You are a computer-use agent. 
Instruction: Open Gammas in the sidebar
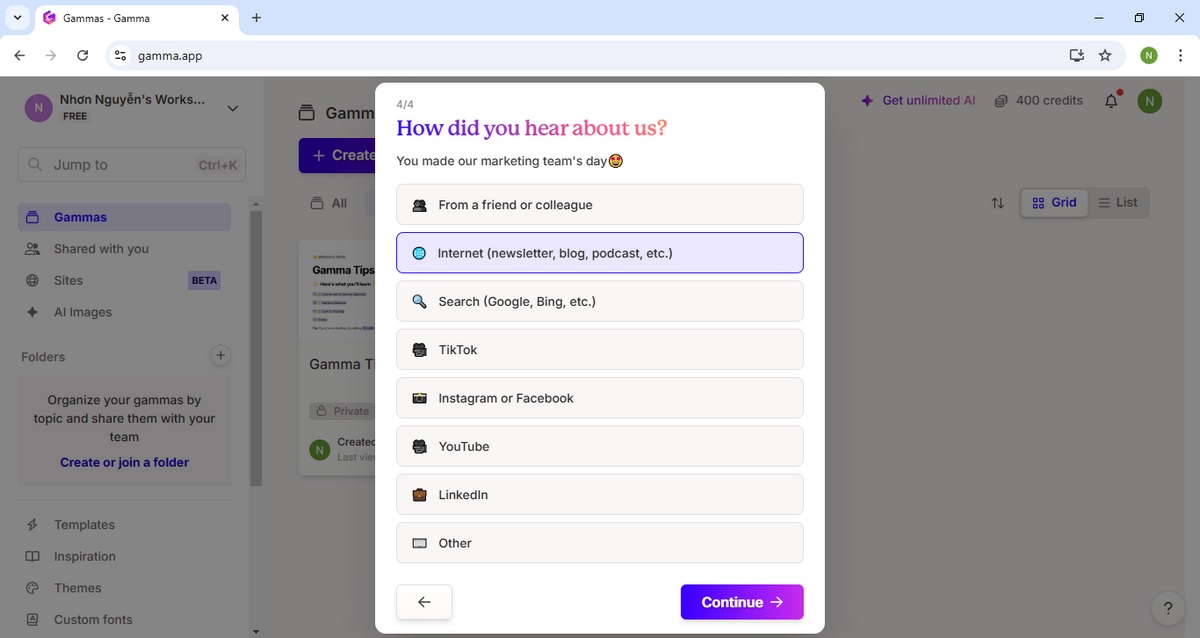point(124,217)
